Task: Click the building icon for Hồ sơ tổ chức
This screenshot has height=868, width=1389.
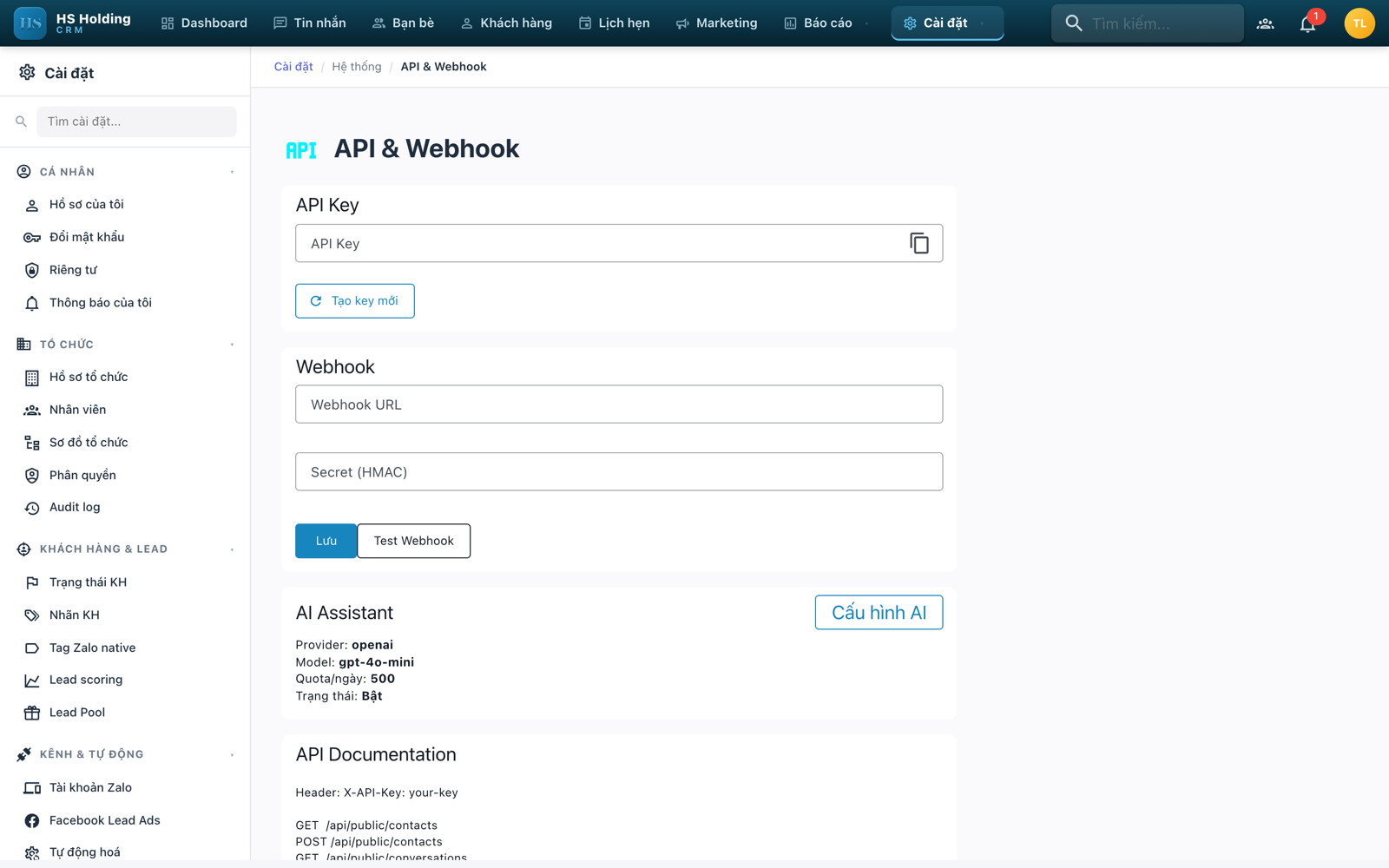Action: [x=32, y=378]
